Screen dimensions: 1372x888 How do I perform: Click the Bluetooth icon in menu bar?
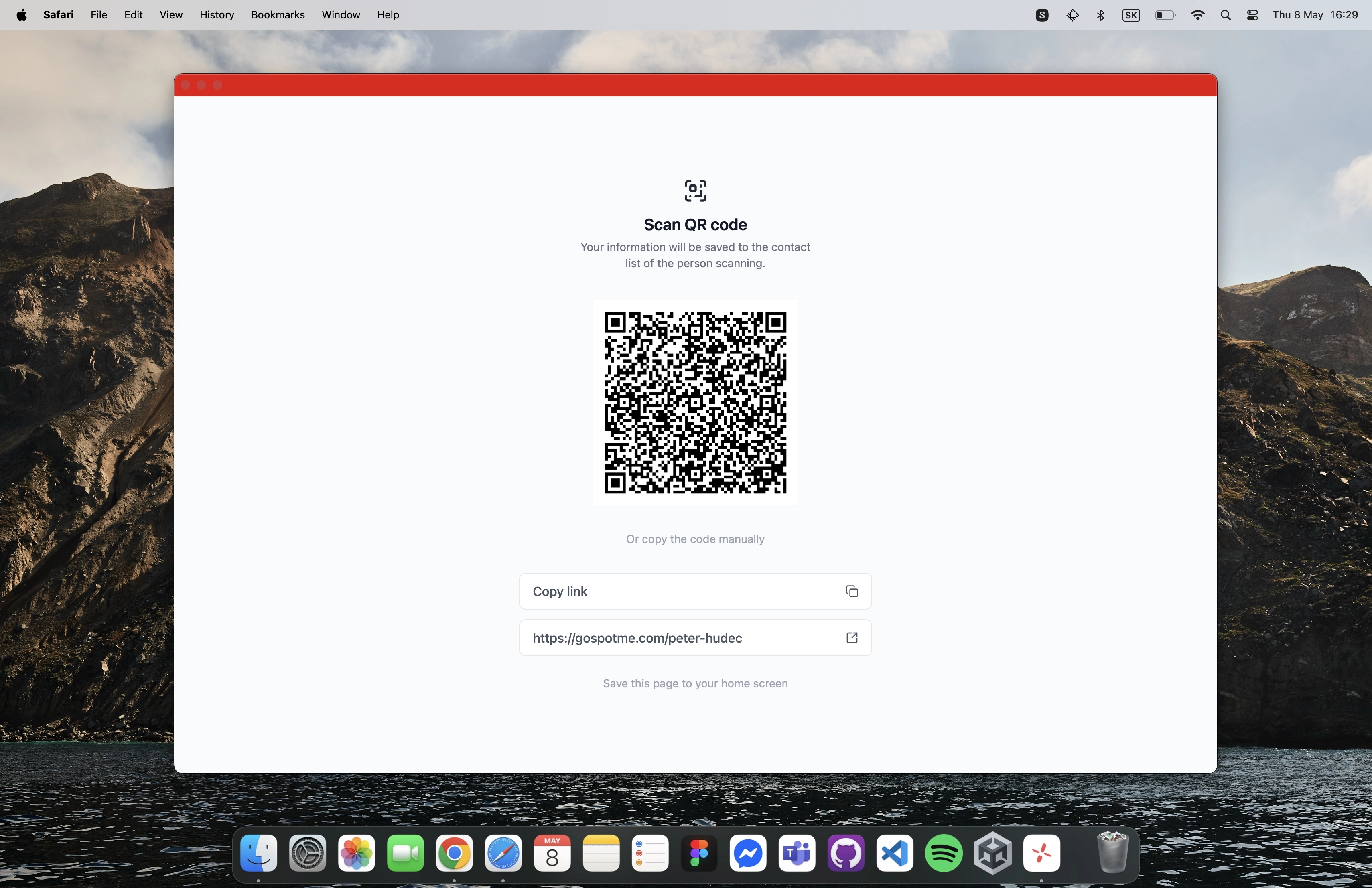pos(1100,15)
